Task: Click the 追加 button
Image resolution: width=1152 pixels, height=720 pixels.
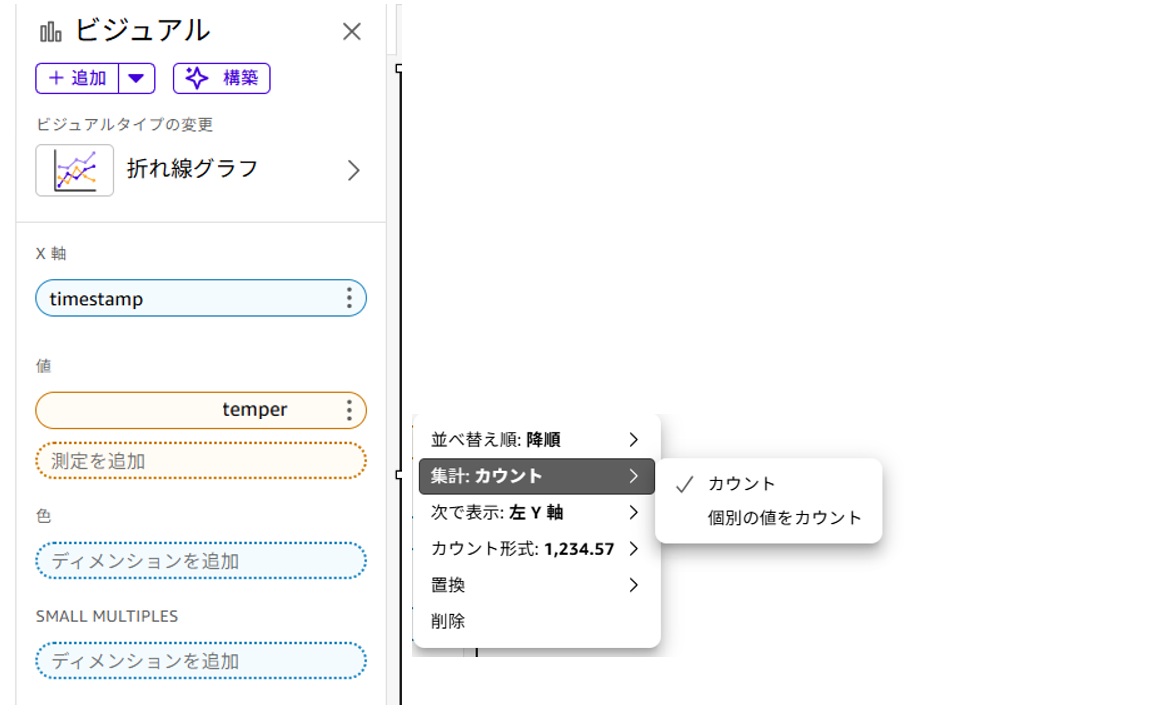Action: pyautogui.click(x=78, y=78)
